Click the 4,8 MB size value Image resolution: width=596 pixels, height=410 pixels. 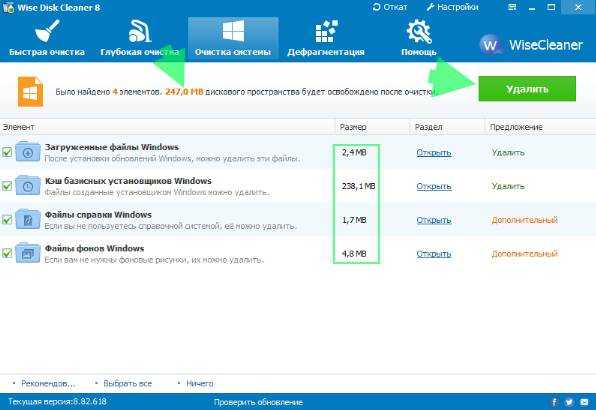click(354, 253)
